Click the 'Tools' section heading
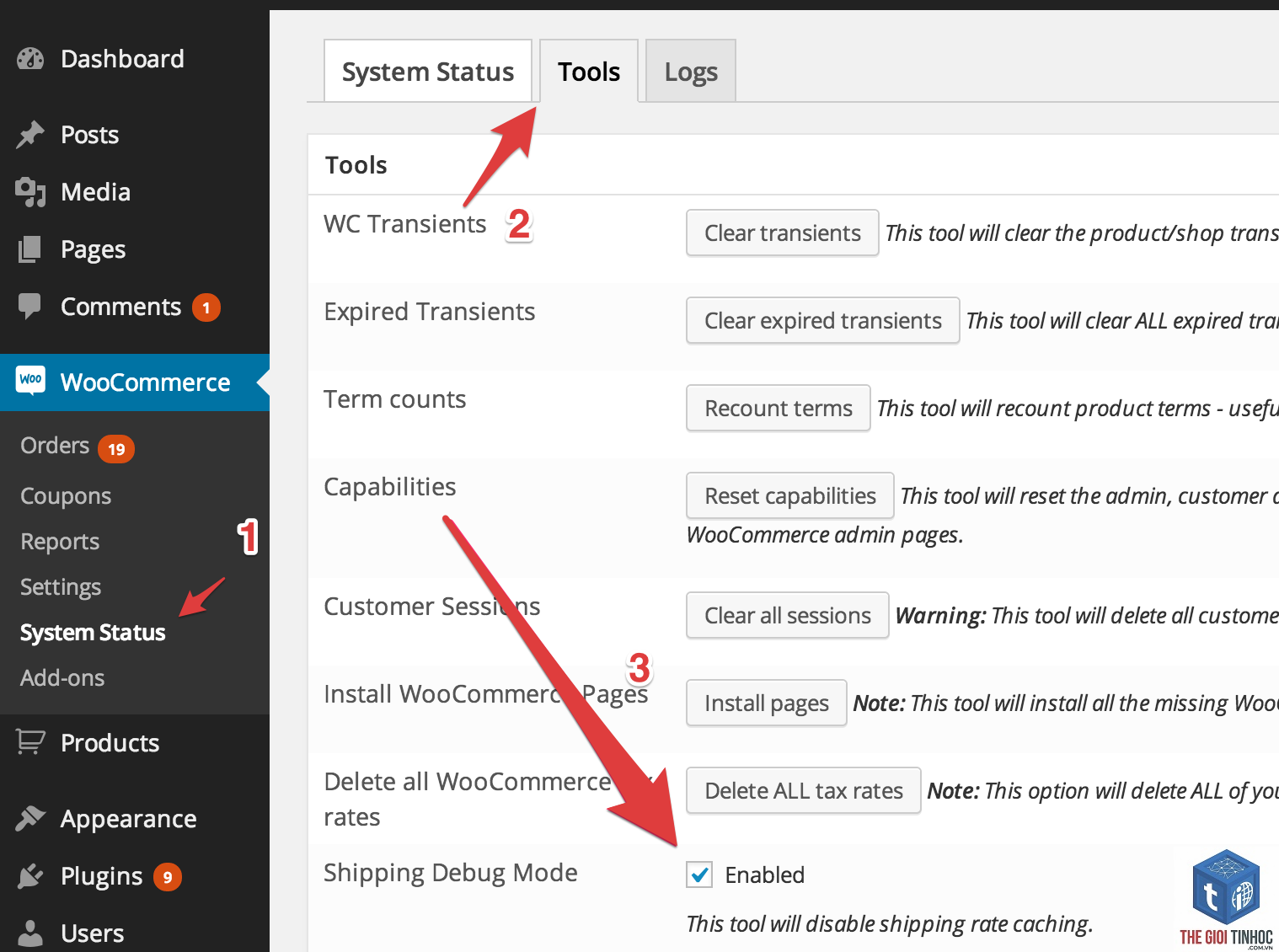The height and width of the screenshot is (952, 1279). 356,165
